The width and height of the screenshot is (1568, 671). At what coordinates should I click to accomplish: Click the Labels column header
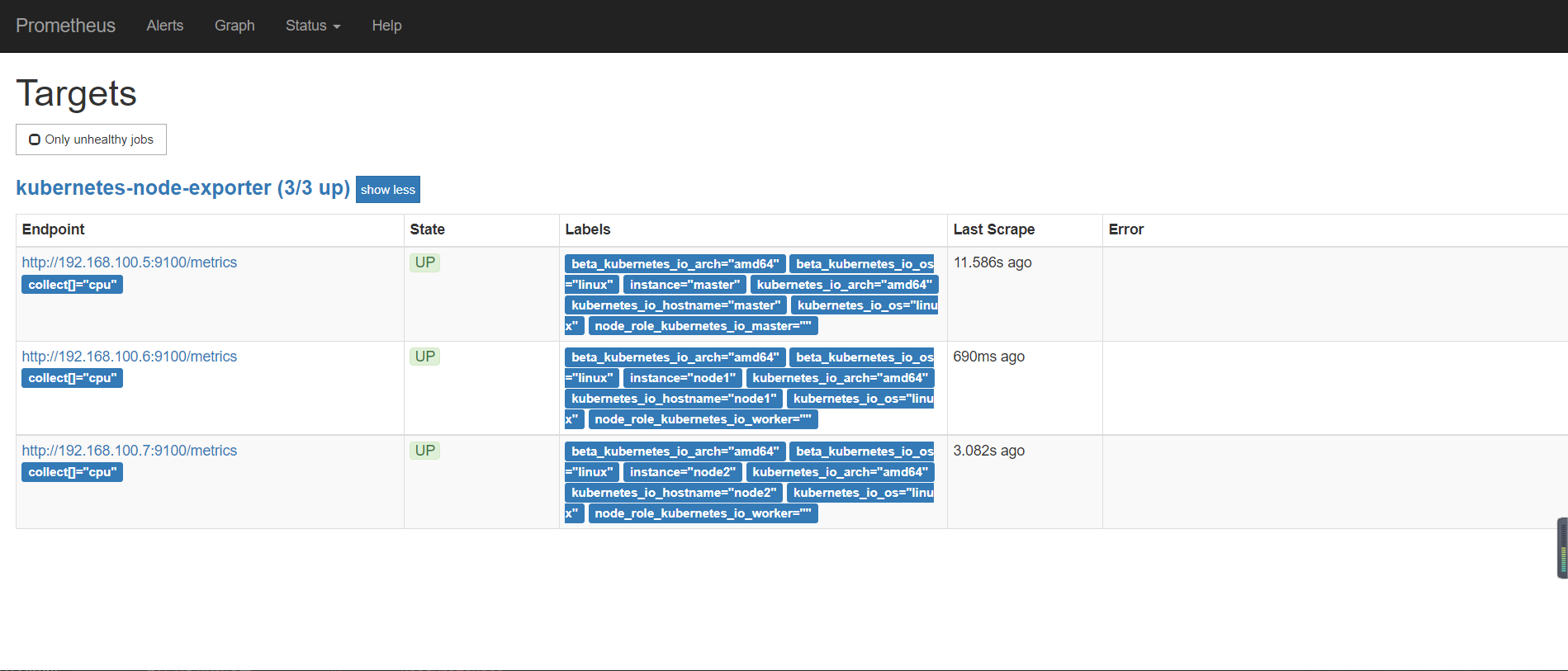pos(588,229)
